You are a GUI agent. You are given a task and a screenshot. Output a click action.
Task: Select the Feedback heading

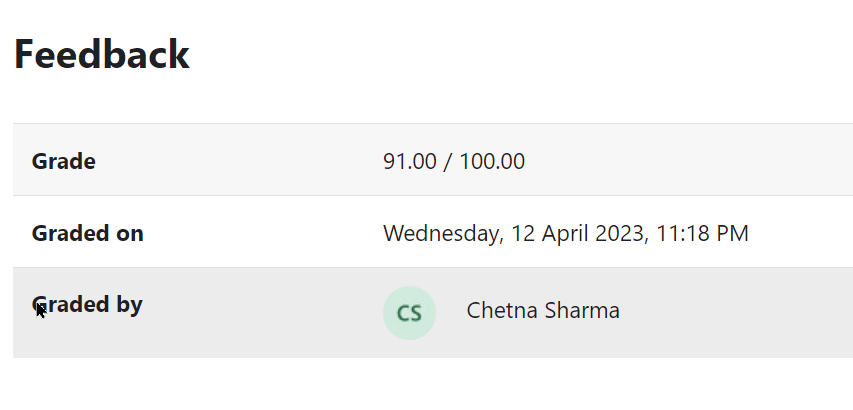tap(102, 54)
